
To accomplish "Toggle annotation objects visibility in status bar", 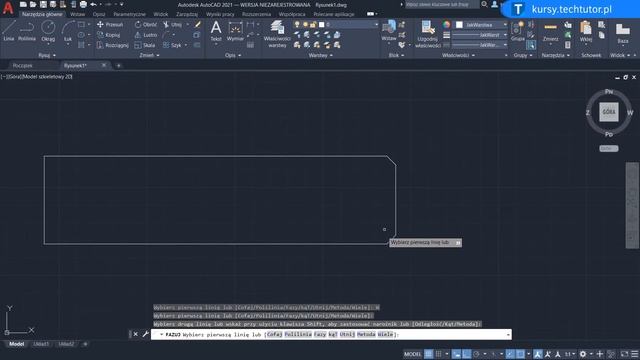I will (x=538, y=354).
